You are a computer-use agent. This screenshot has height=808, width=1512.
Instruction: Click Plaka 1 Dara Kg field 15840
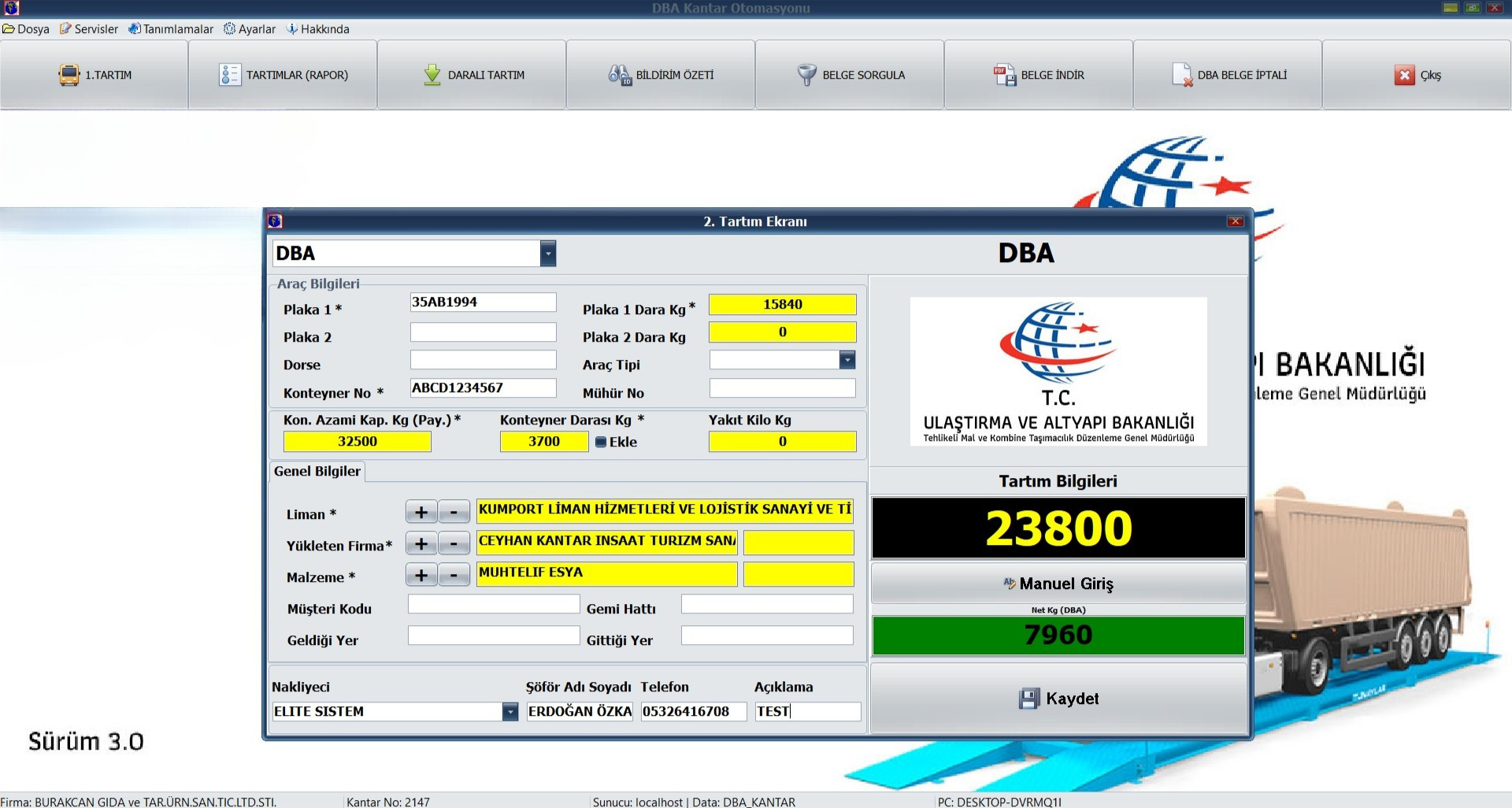click(x=782, y=304)
